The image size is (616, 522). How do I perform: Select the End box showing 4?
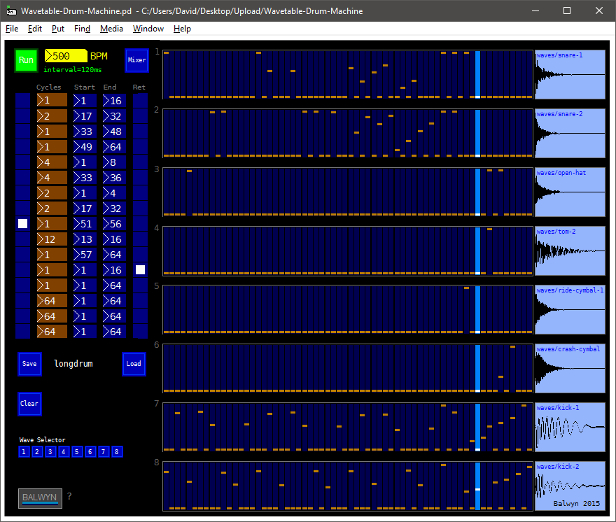[114, 193]
